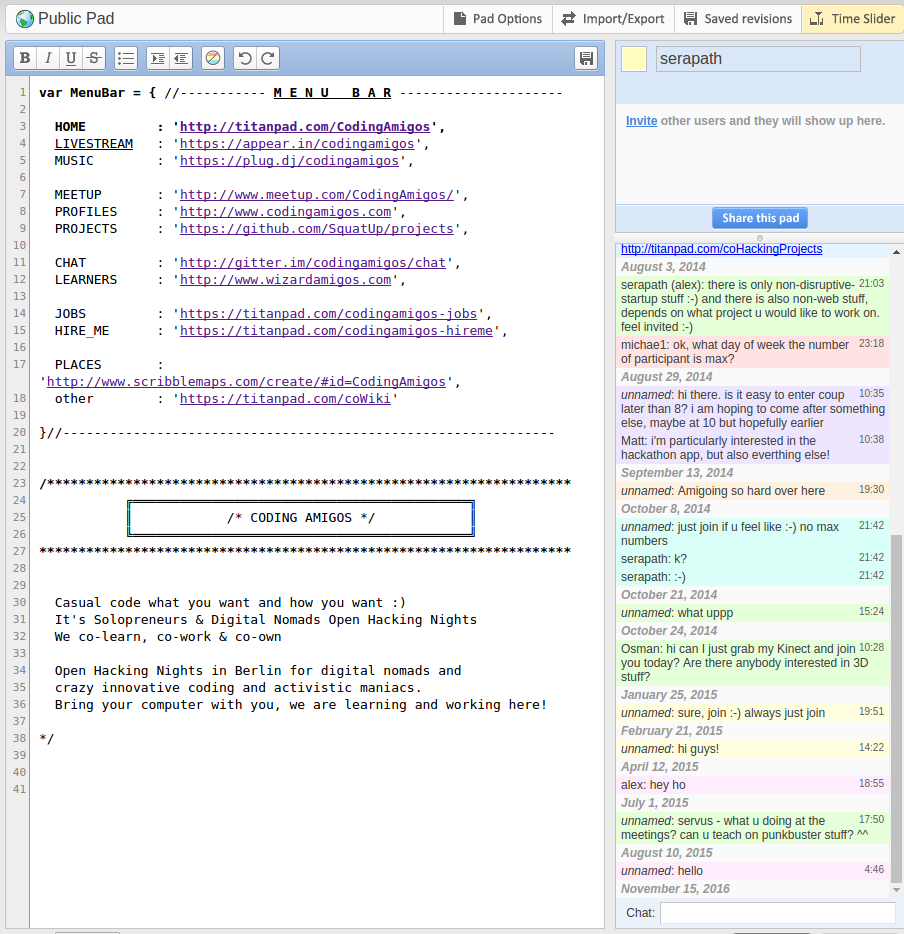Click Osman's Kinect chat message
The height and width of the screenshot is (934, 904).
point(753,662)
